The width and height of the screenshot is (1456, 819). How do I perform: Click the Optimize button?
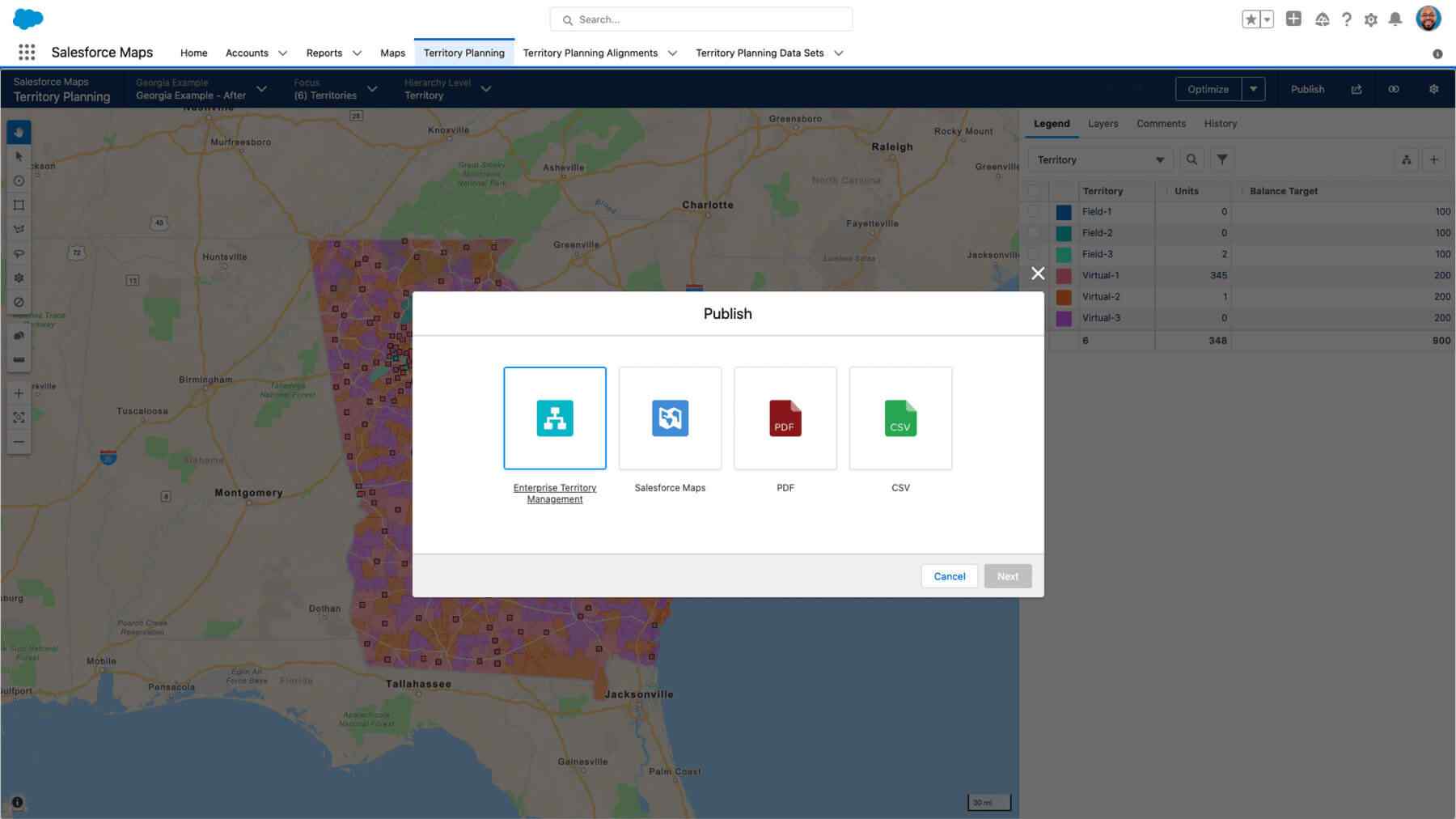(x=1208, y=89)
